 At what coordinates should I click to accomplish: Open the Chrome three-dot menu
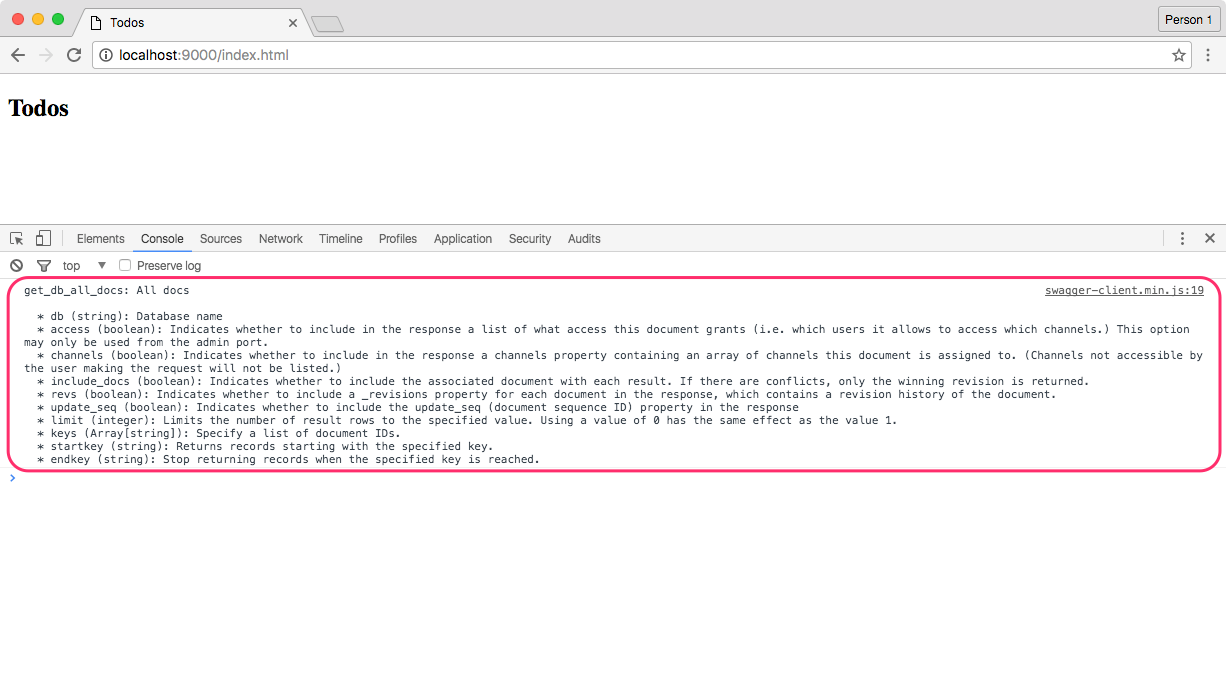1208,55
